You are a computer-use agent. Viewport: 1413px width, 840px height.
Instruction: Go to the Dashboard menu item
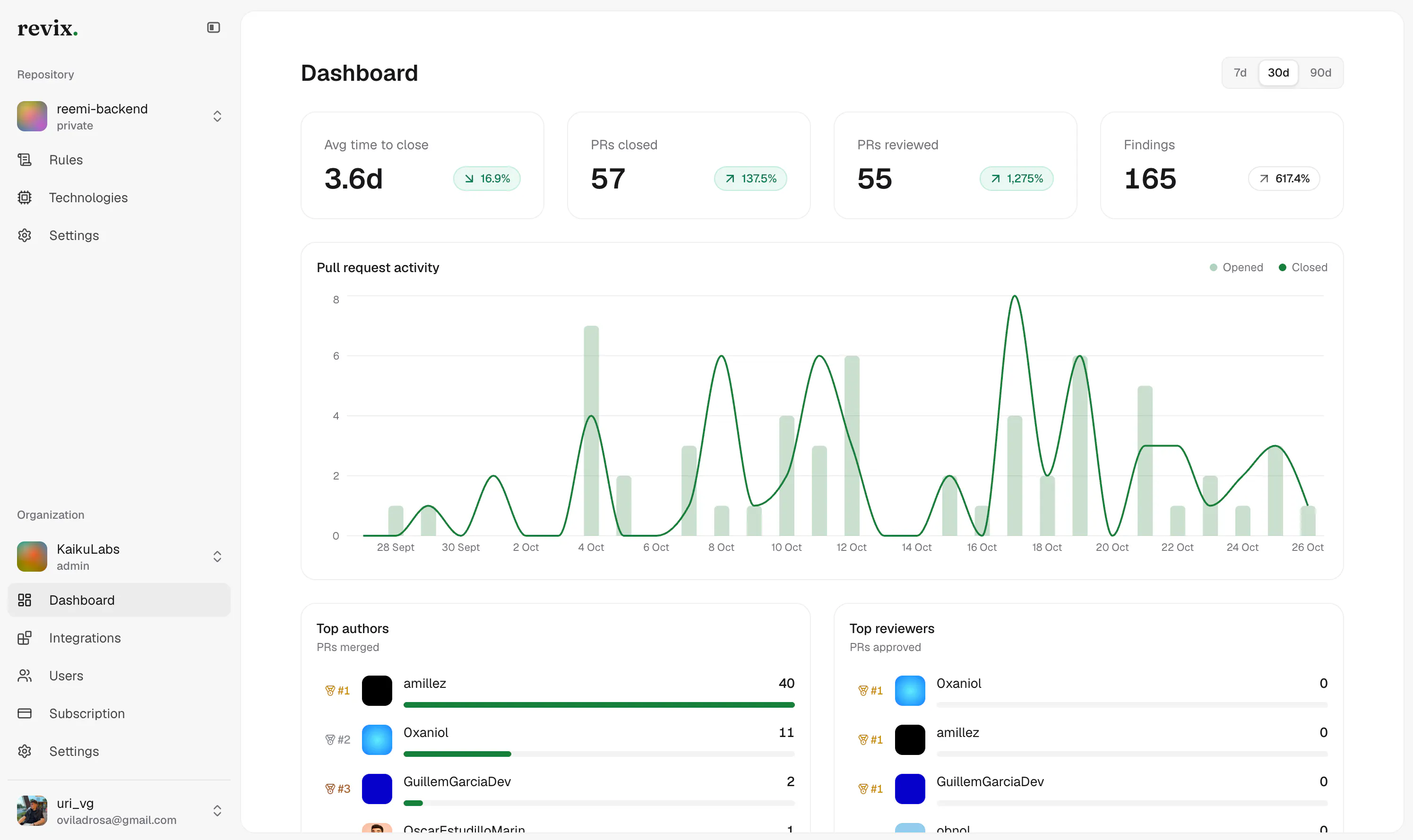119,600
